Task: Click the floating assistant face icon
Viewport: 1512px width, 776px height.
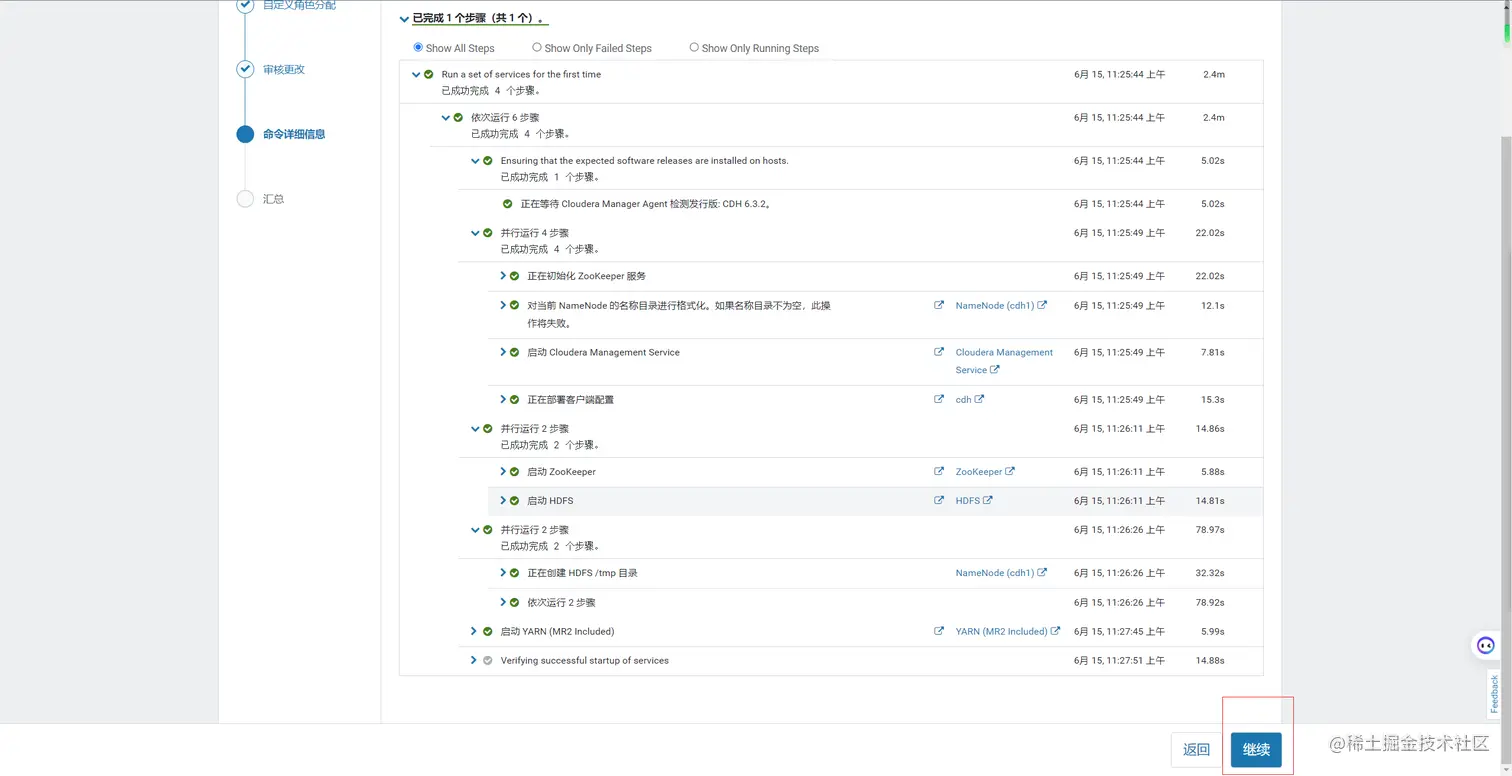Action: pos(1486,645)
